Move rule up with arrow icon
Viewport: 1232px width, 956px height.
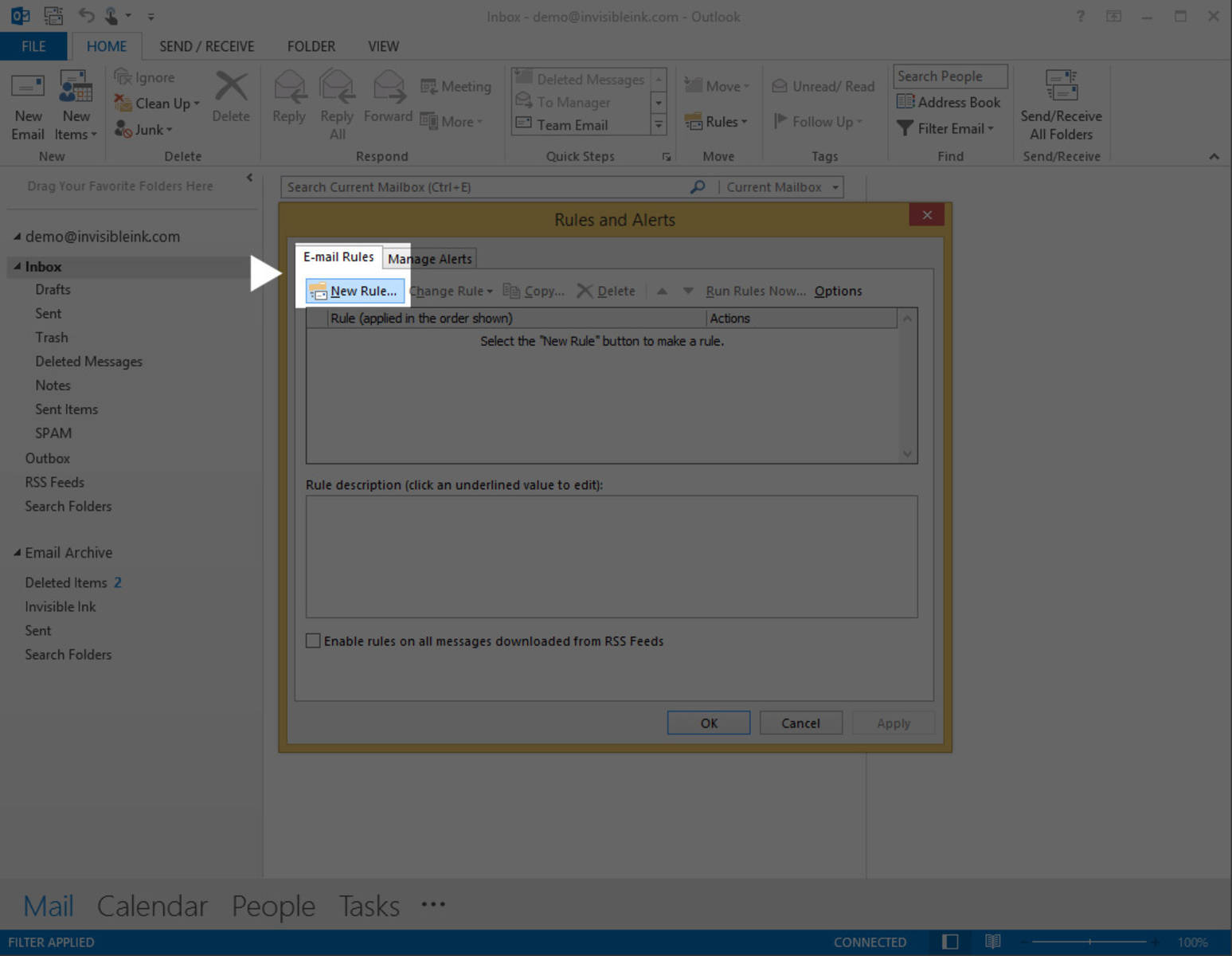662,291
